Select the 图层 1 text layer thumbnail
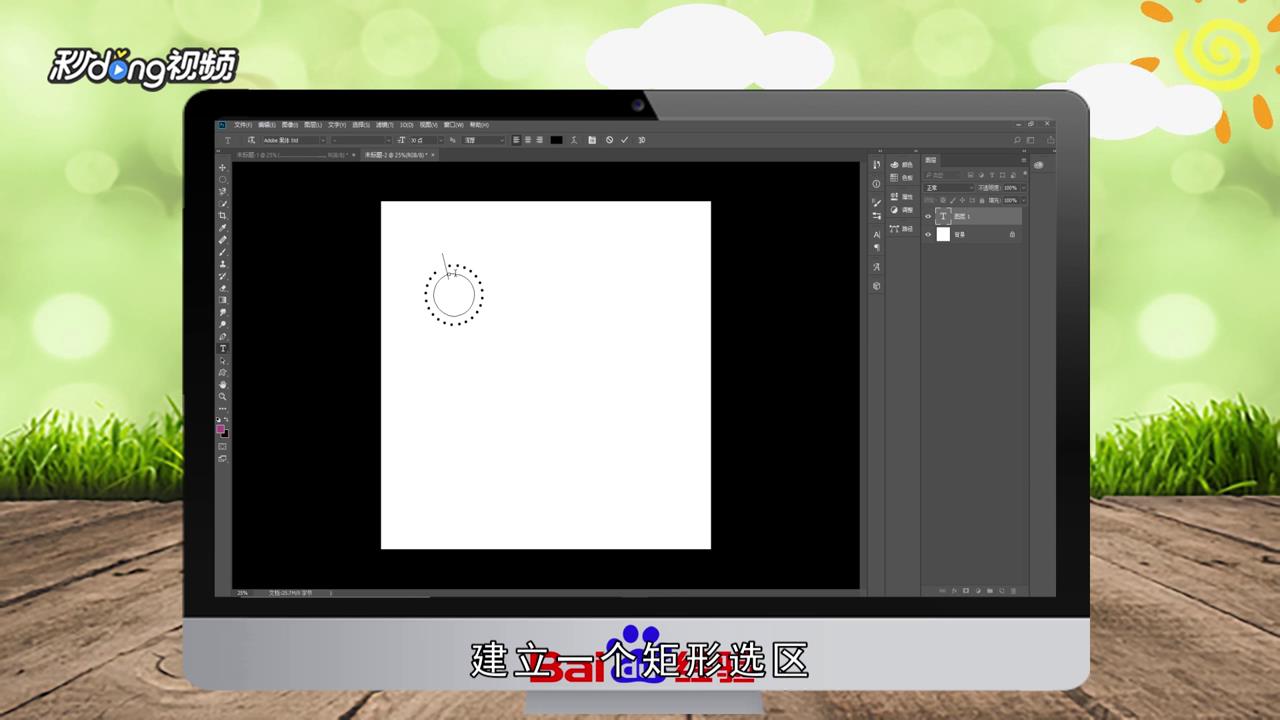The image size is (1280, 720). [943, 216]
